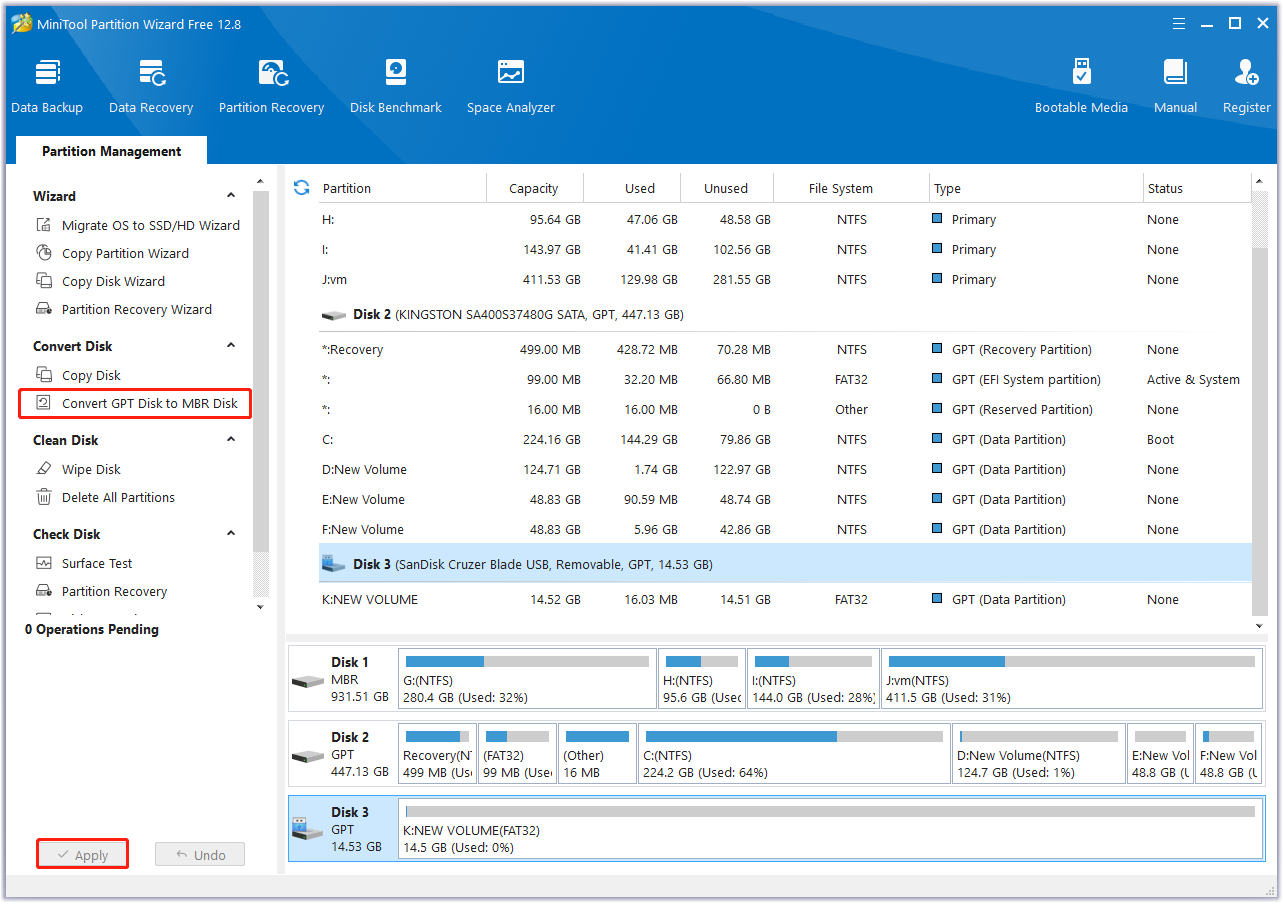Collapse the Convert Disk section
The height and width of the screenshot is (904, 1283).
[231, 346]
